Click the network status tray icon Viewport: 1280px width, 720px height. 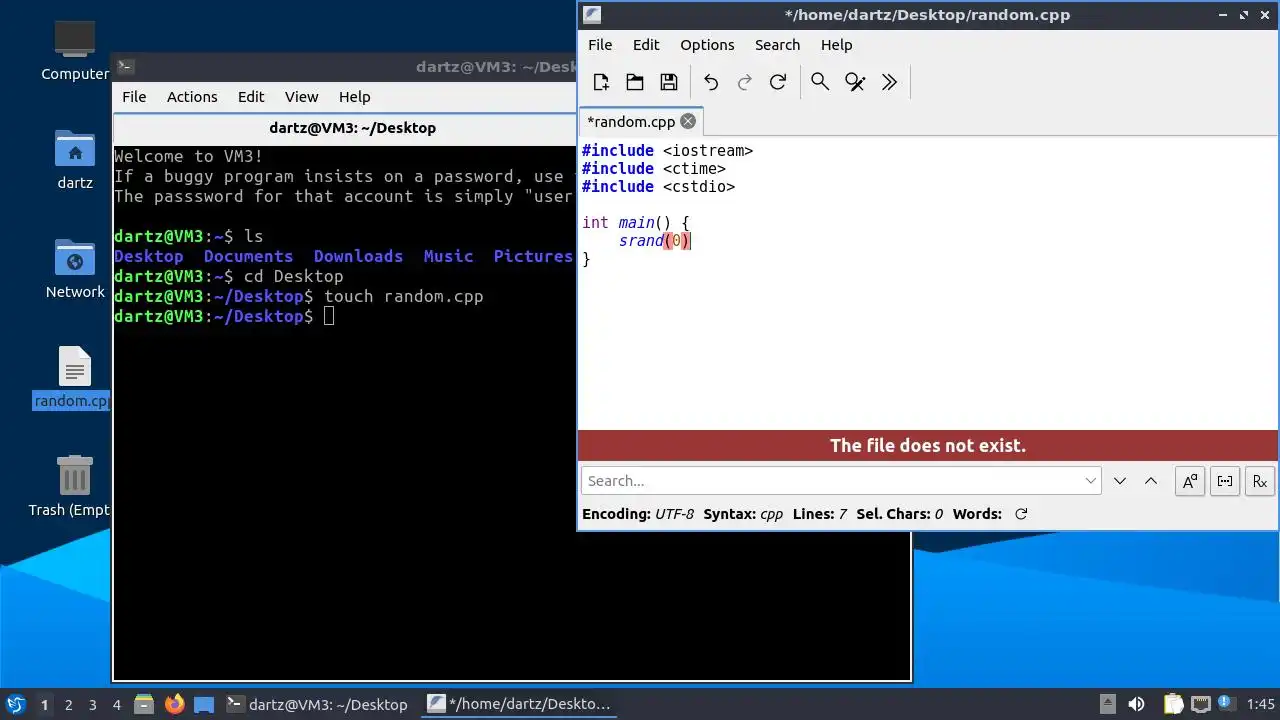click(x=1200, y=704)
